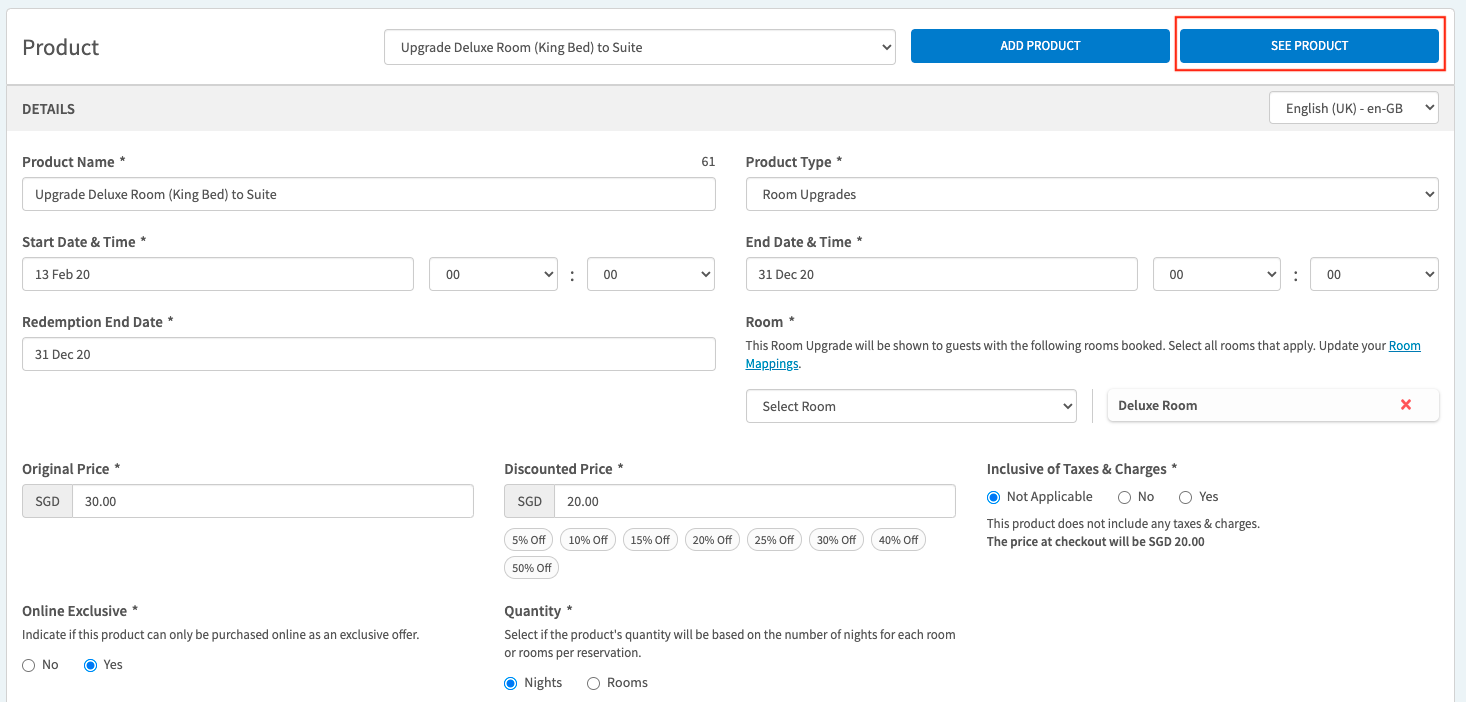The height and width of the screenshot is (702, 1466).
Task: Change language from English (UK) dropdown
Action: click(x=1353, y=108)
